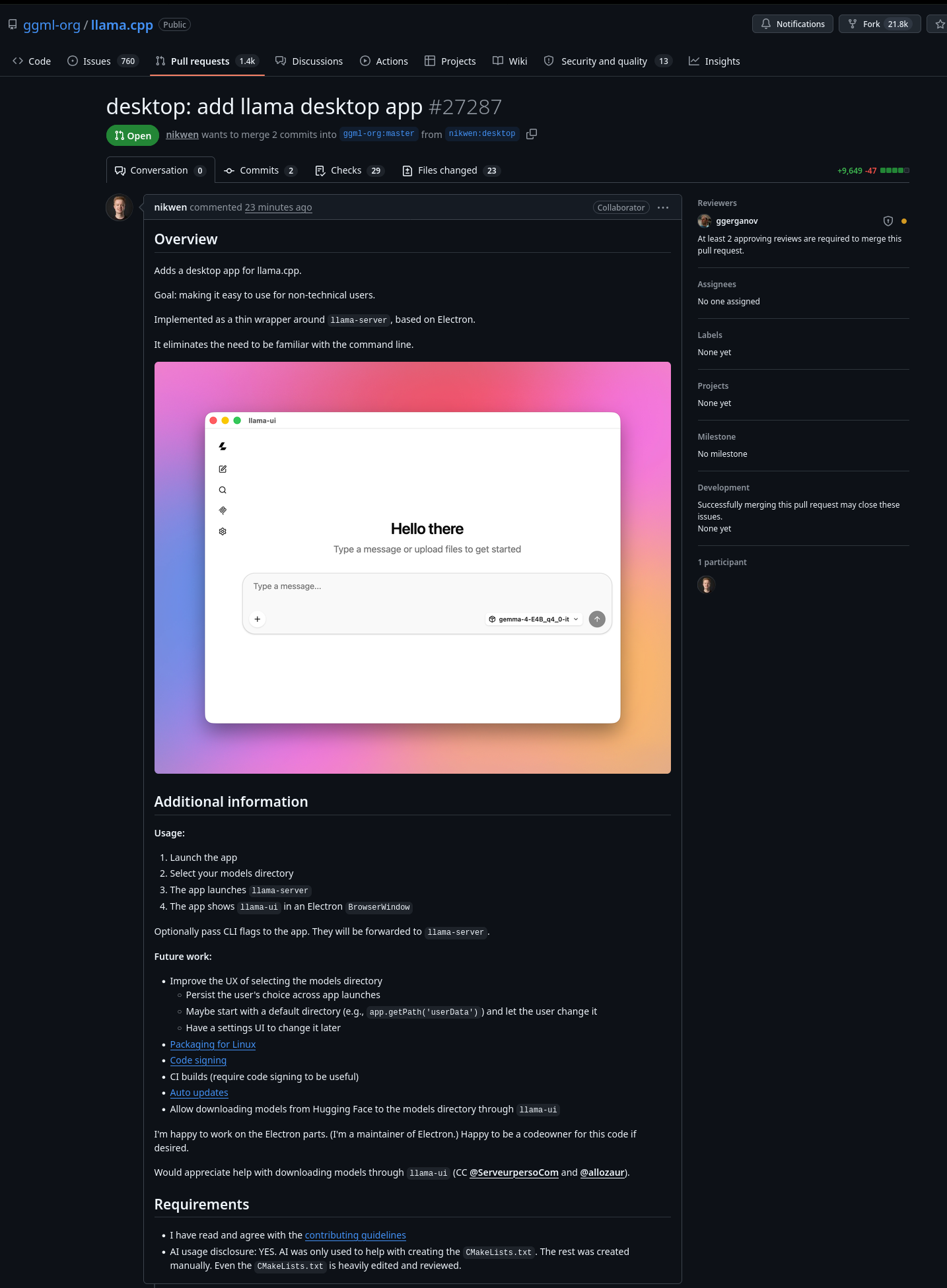
Task: Click the PR number #27287
Action: click(x=466, y=107)
